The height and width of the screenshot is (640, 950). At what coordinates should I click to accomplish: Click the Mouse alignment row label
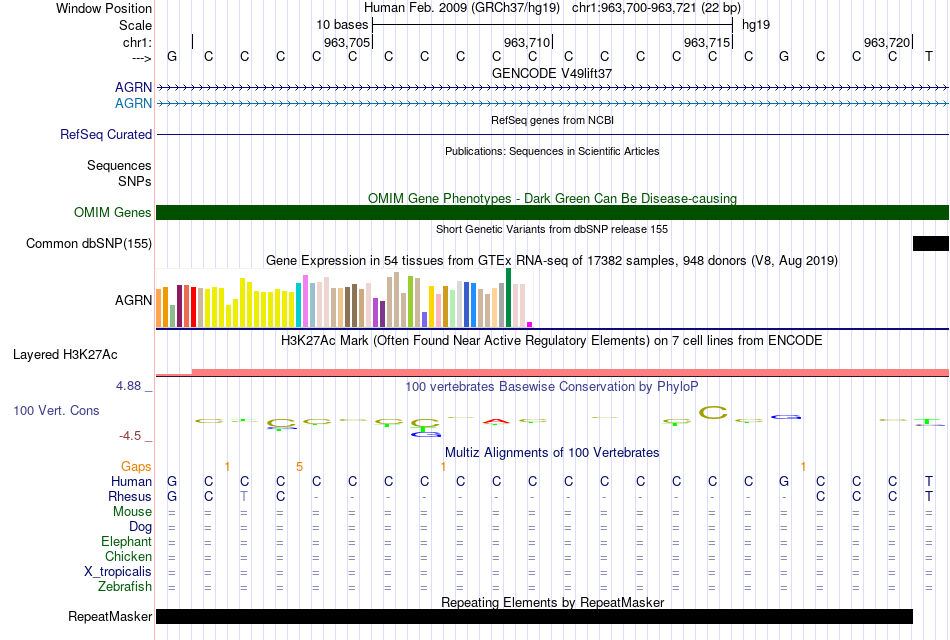[x=132, y=512]
